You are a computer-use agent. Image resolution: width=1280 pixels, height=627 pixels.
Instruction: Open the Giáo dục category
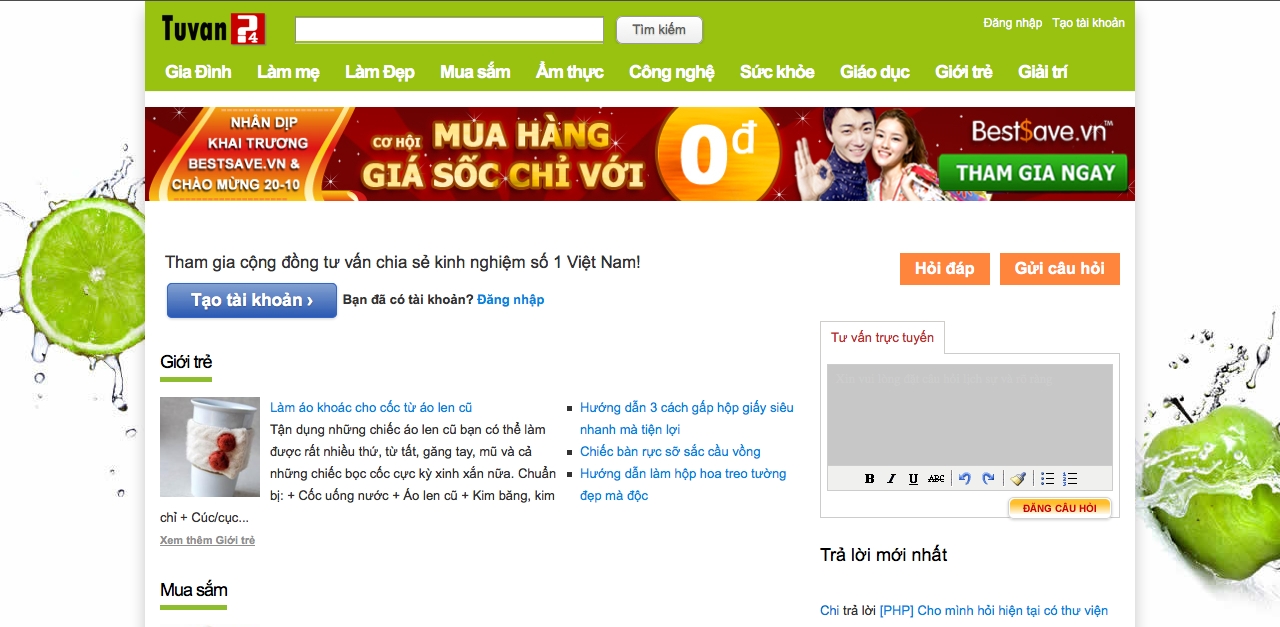click(x=875, y=72)
